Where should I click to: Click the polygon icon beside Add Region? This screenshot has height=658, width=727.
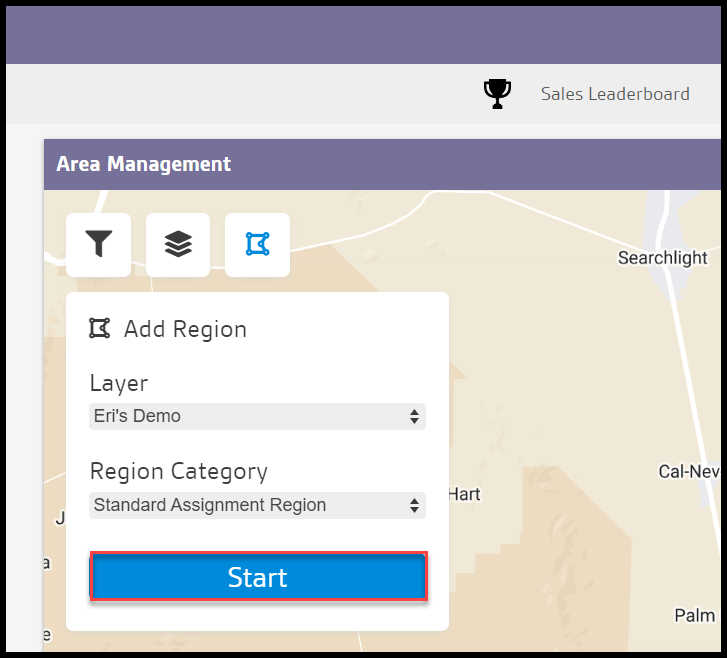(x=99, y=329)
